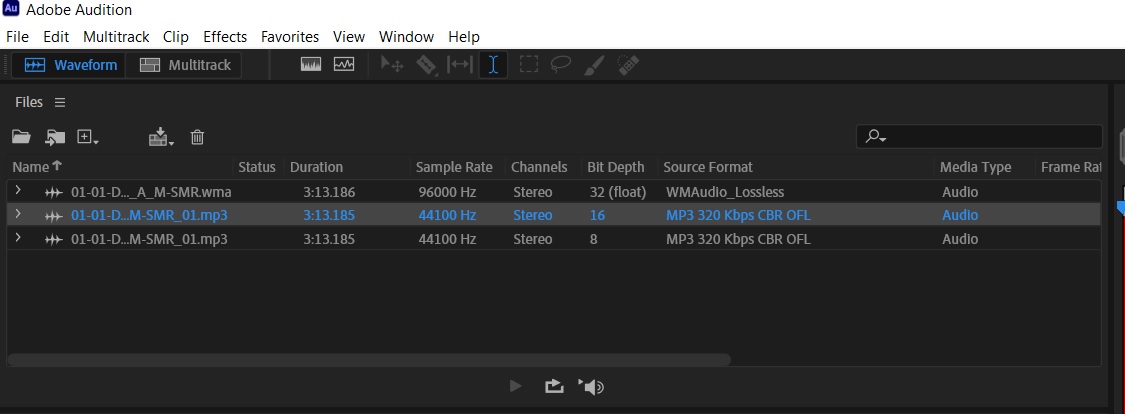Toggle Auto-Play speaker button
The width and height of the screenshot is (1125, 414).
592,386
